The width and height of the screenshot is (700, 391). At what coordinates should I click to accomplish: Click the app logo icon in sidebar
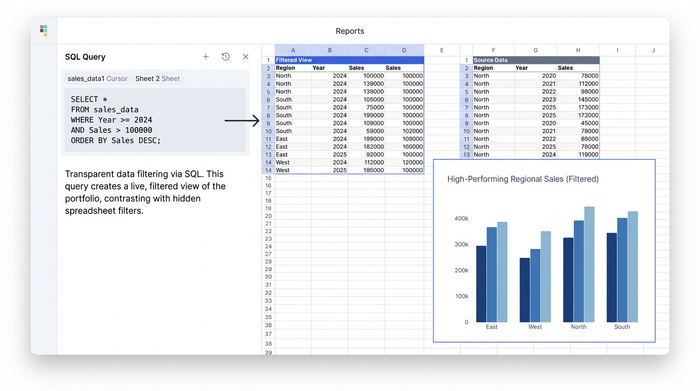tap(43, 30)
